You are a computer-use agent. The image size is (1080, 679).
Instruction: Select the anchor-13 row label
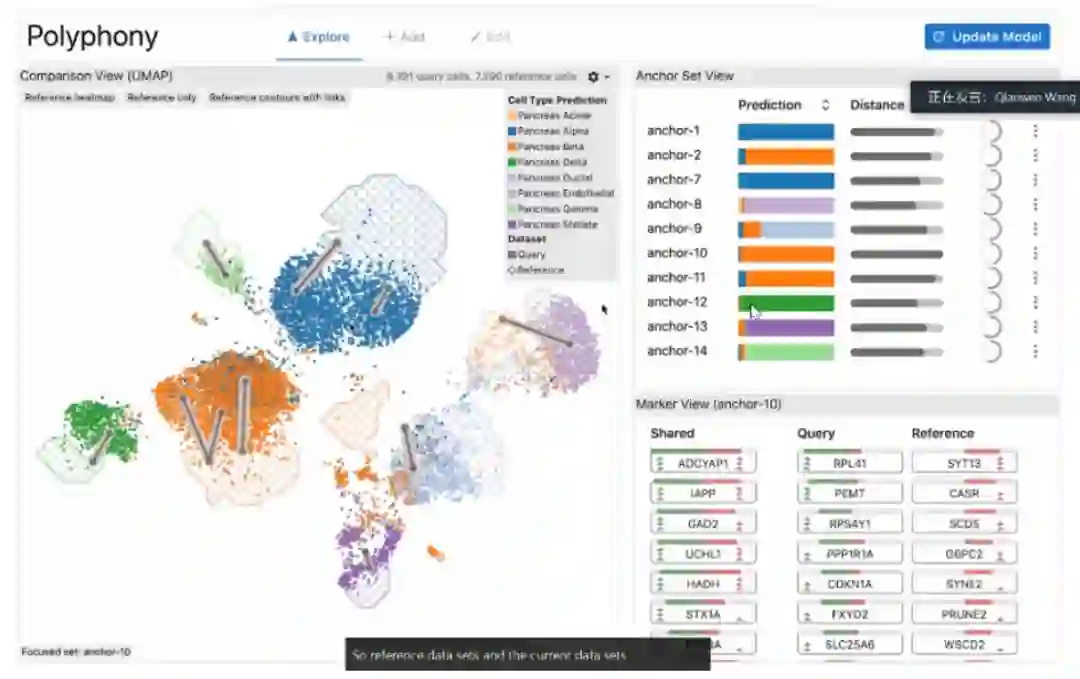coord(677,326)
